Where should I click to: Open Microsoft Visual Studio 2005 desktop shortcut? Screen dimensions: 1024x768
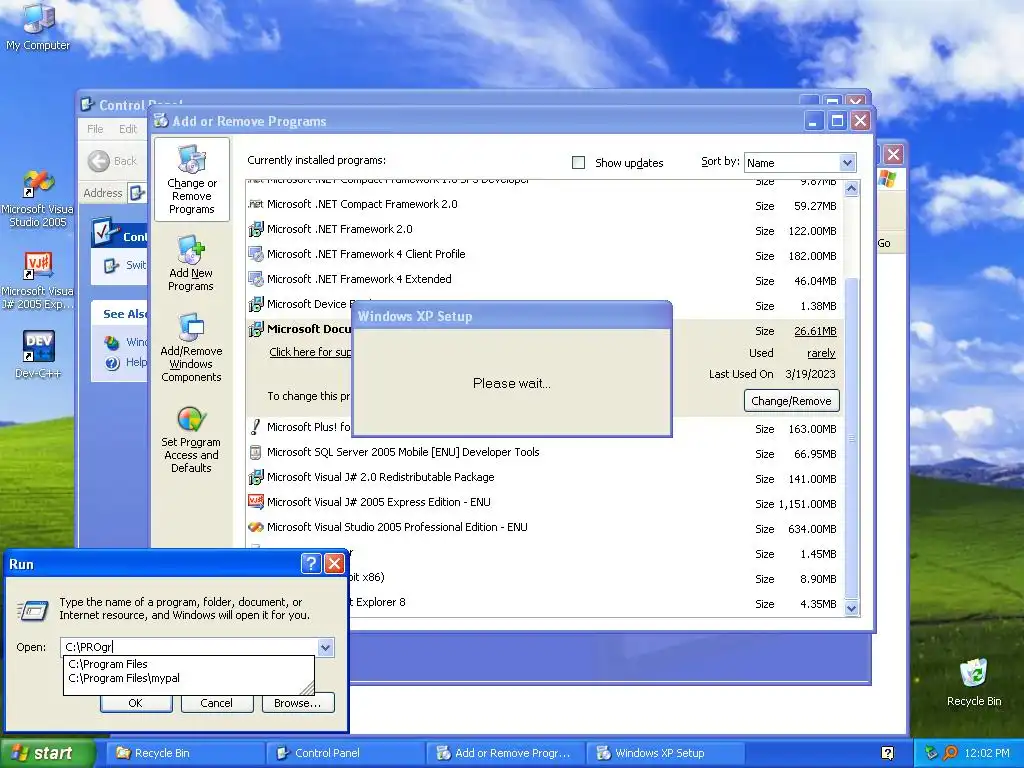point(38,199)
